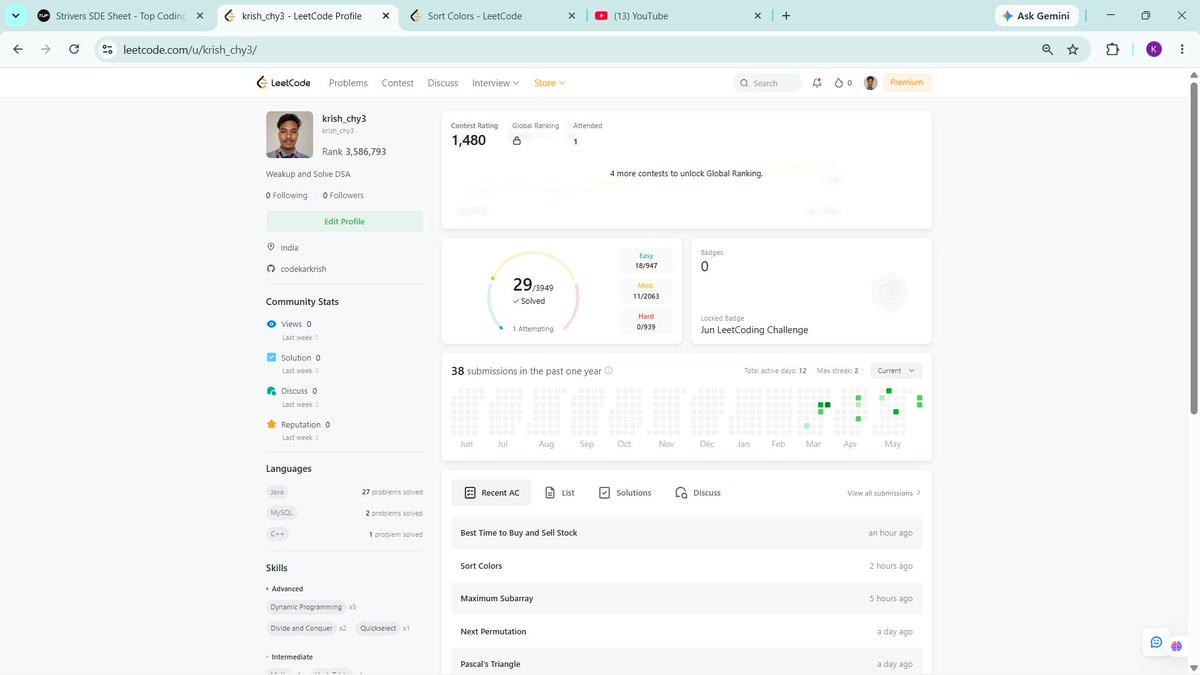
Task: Open Chrome profile K avatar
Action: tap(1154, 49)
